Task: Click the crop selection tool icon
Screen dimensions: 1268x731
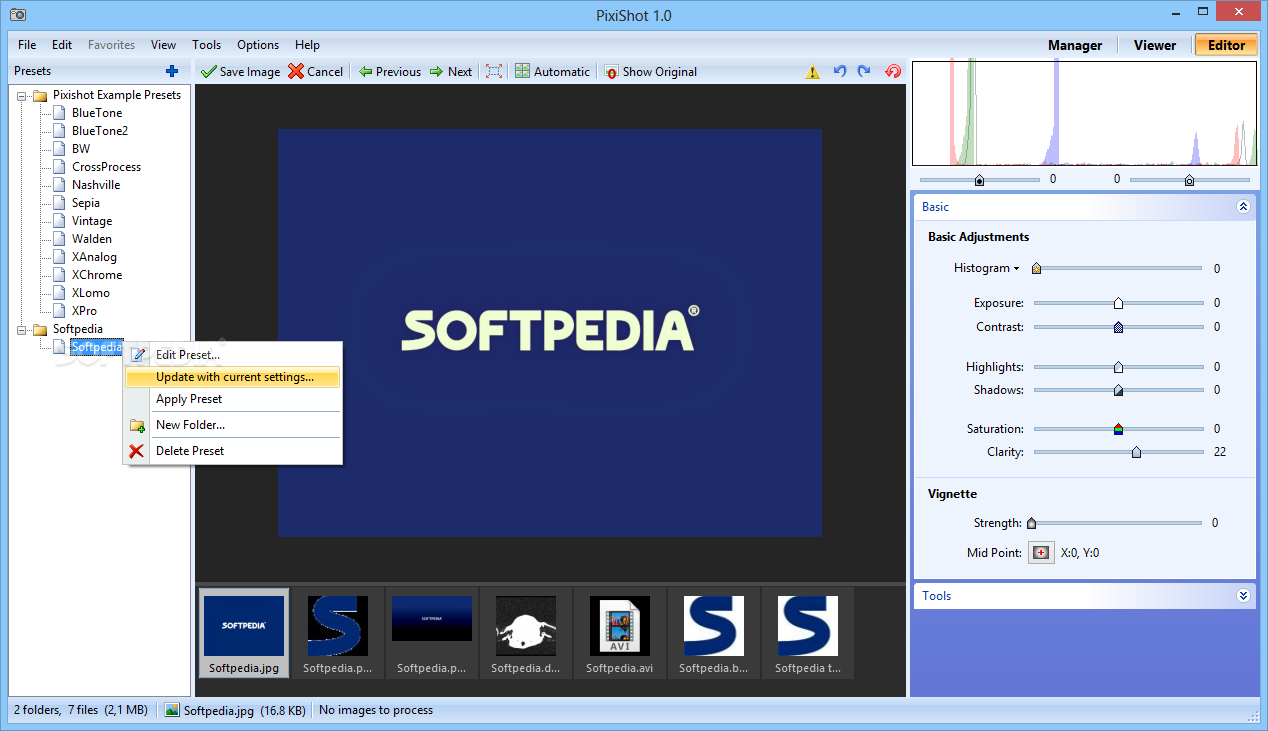Action: [494, 71]
